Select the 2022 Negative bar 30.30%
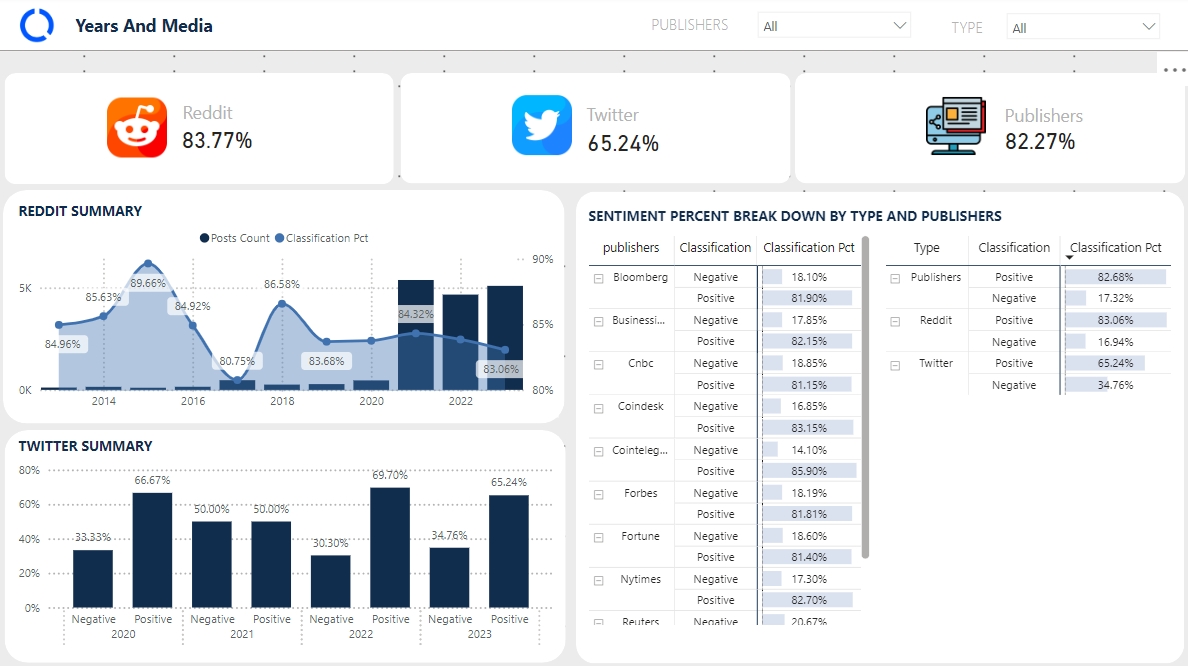Viewport: 1188px width, 666px height. (331, 581)
